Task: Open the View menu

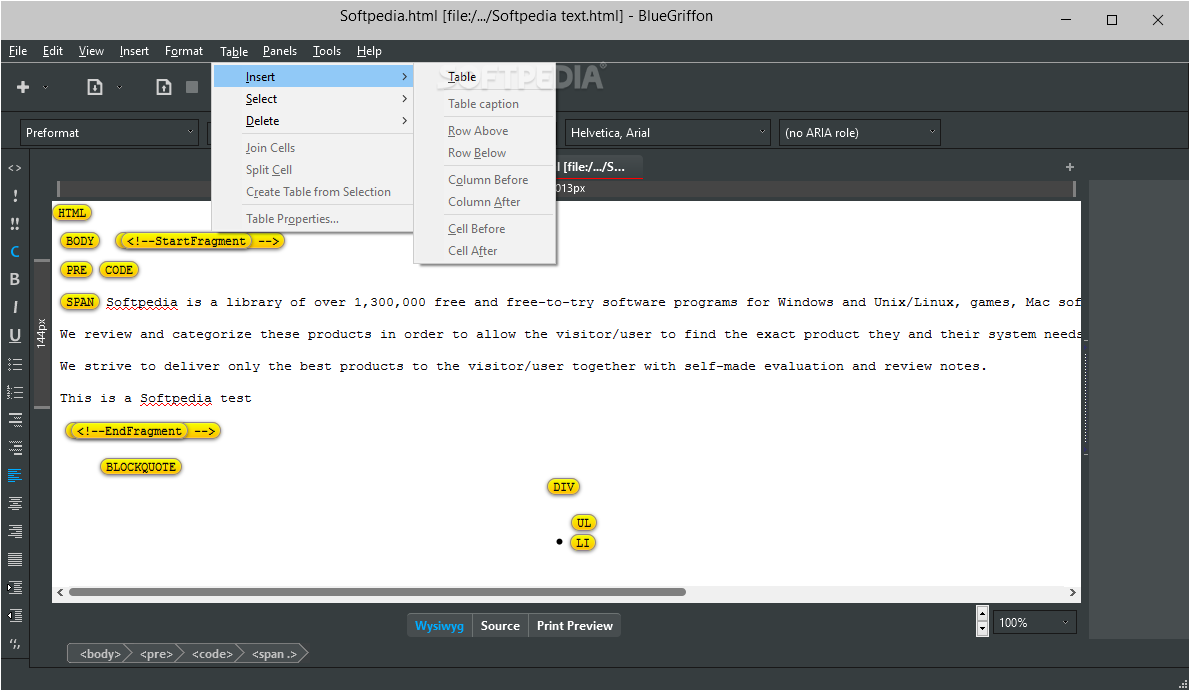Action: [x=91, y=51]
